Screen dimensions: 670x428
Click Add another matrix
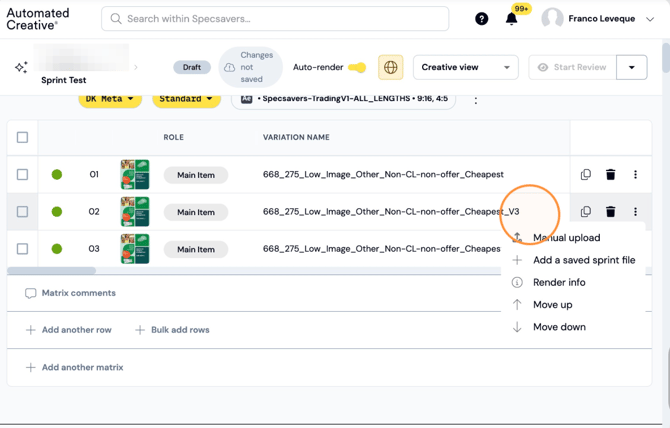(75, 367)
